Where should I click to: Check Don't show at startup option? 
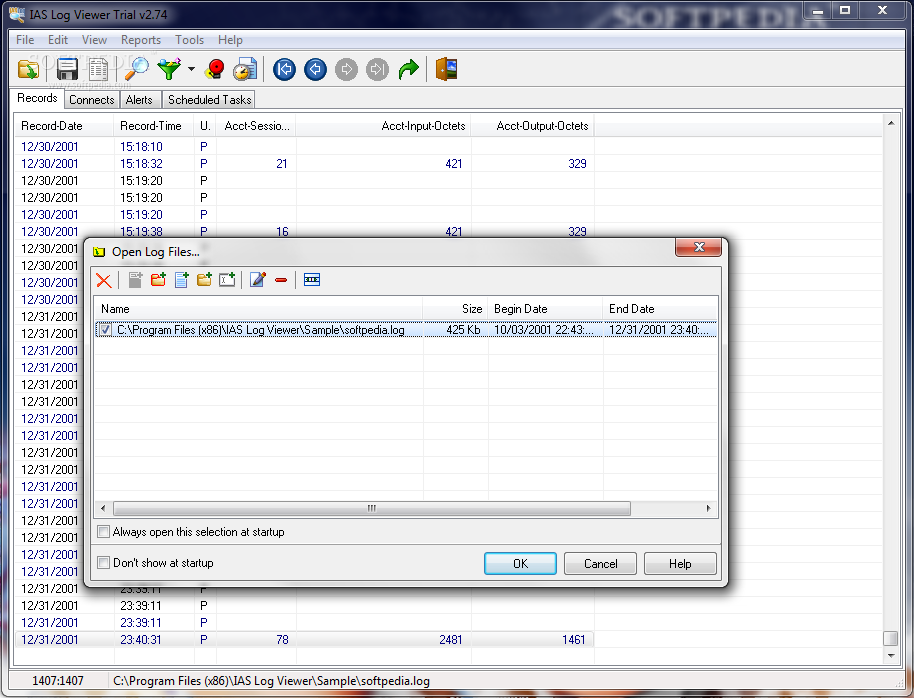(103, 563)
